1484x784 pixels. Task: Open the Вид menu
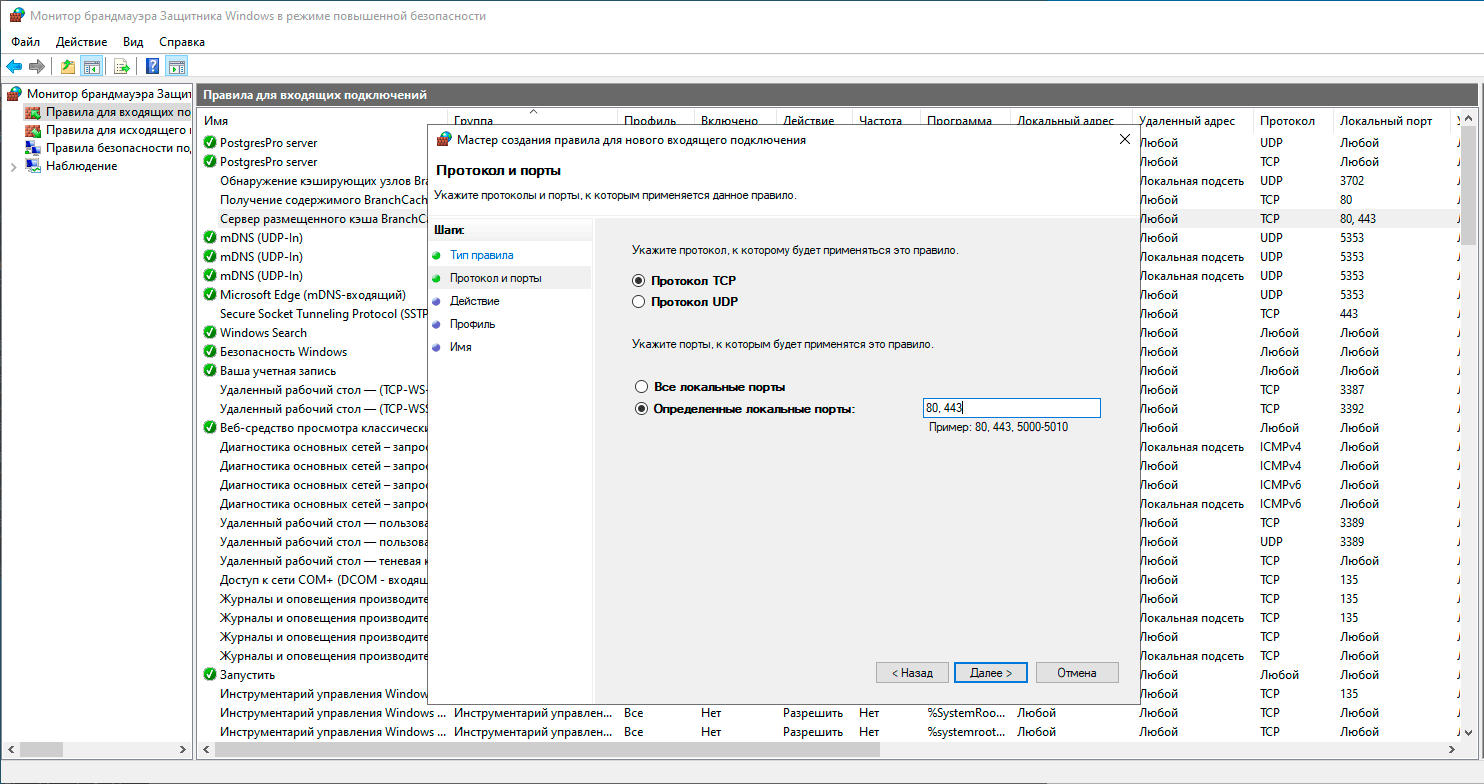pos(133,42)
